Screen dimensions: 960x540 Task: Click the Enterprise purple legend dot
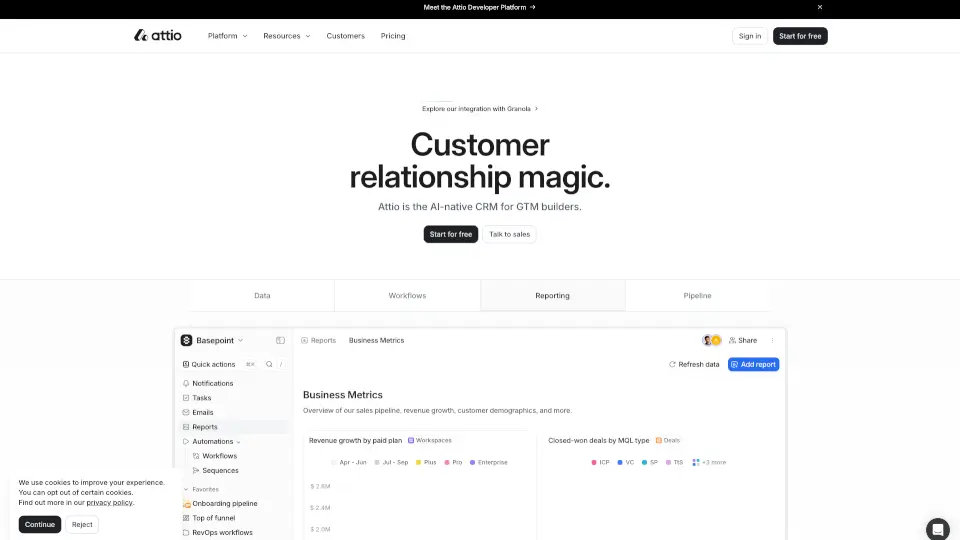[x=473, y=462]
